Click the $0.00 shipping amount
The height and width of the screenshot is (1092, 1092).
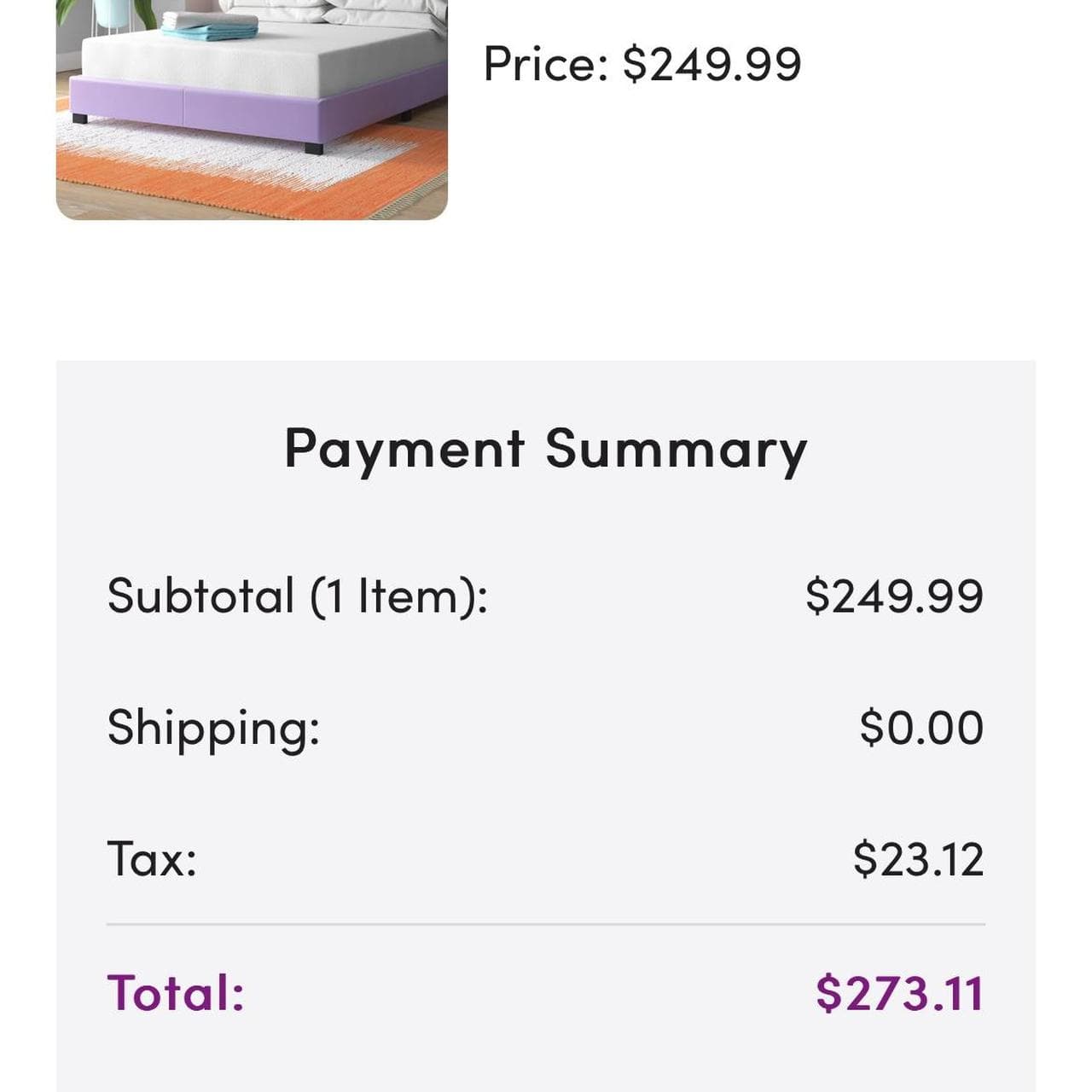click(921, 728)
